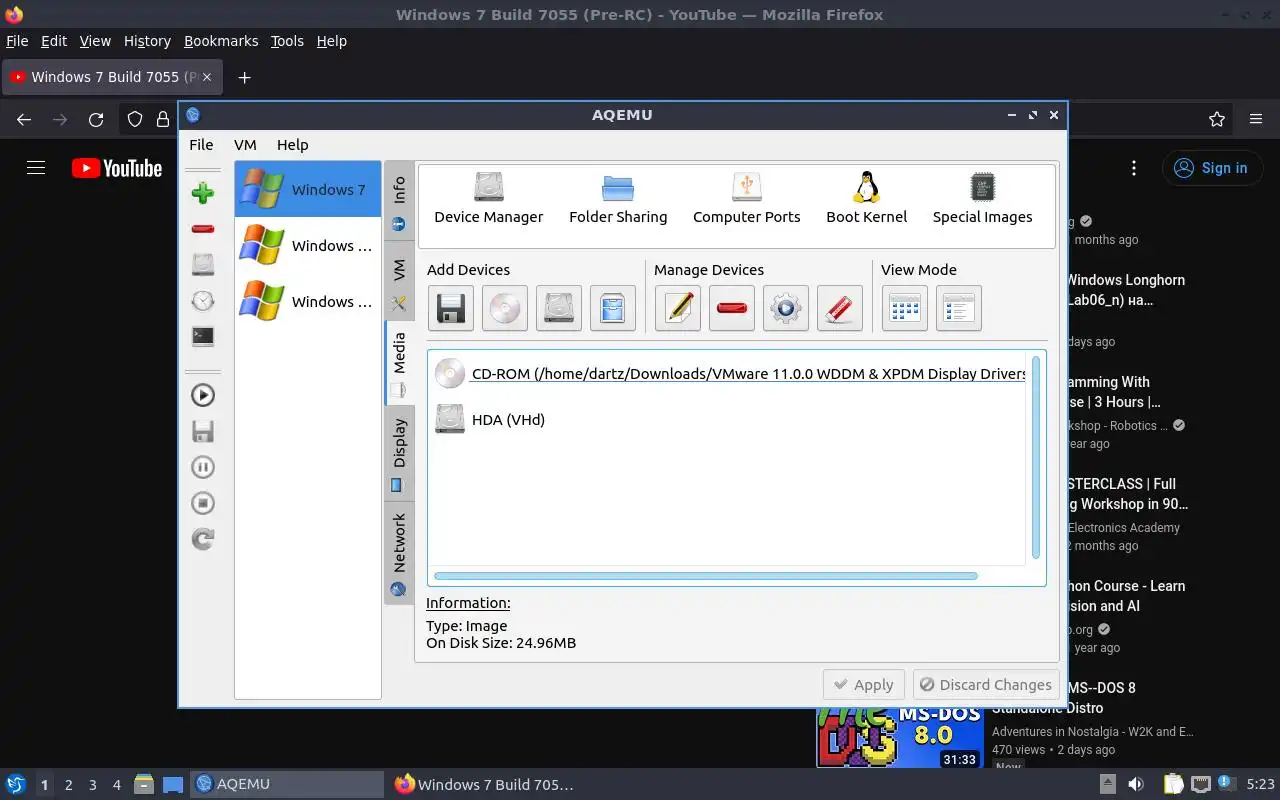Open YouTube settings three-dot menu
The height and width of the screenshot is (800, 1280).
pos(1134,168)
